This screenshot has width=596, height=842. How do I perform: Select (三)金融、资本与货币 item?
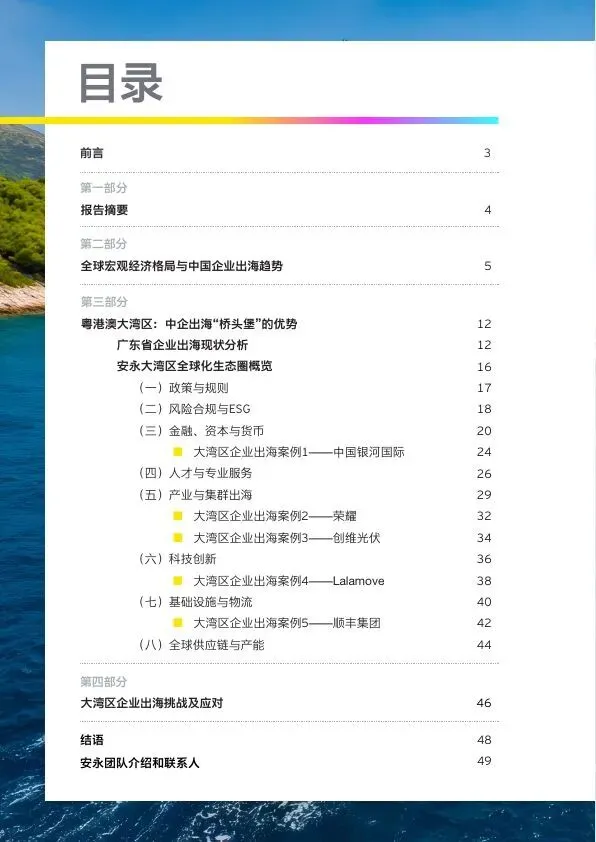tap(201, 431)
